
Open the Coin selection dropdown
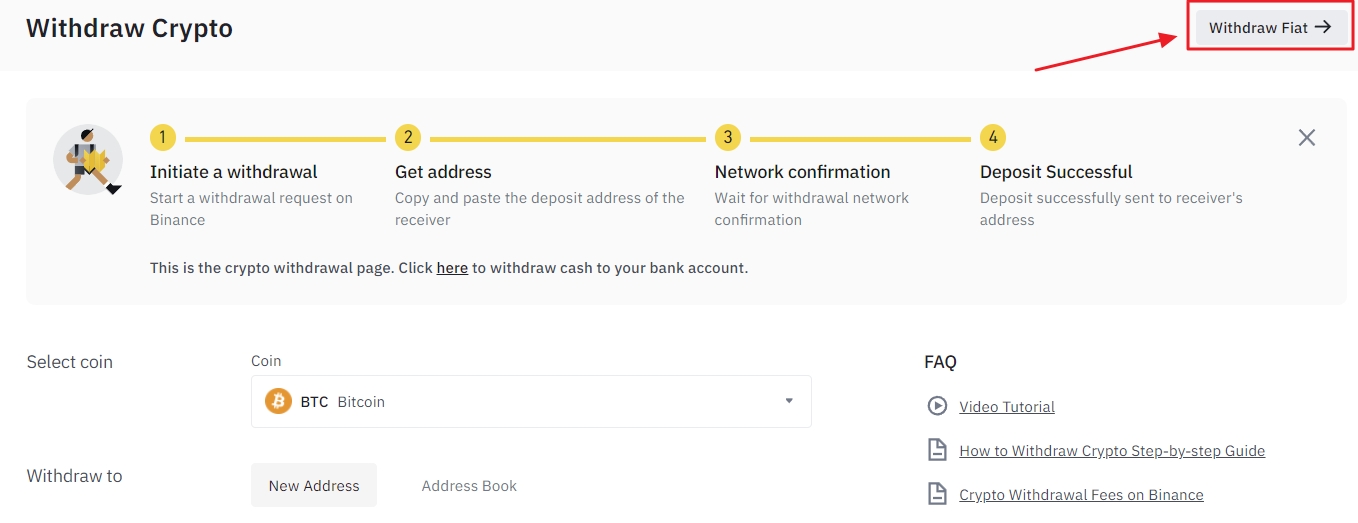click(x=530, y=402)
